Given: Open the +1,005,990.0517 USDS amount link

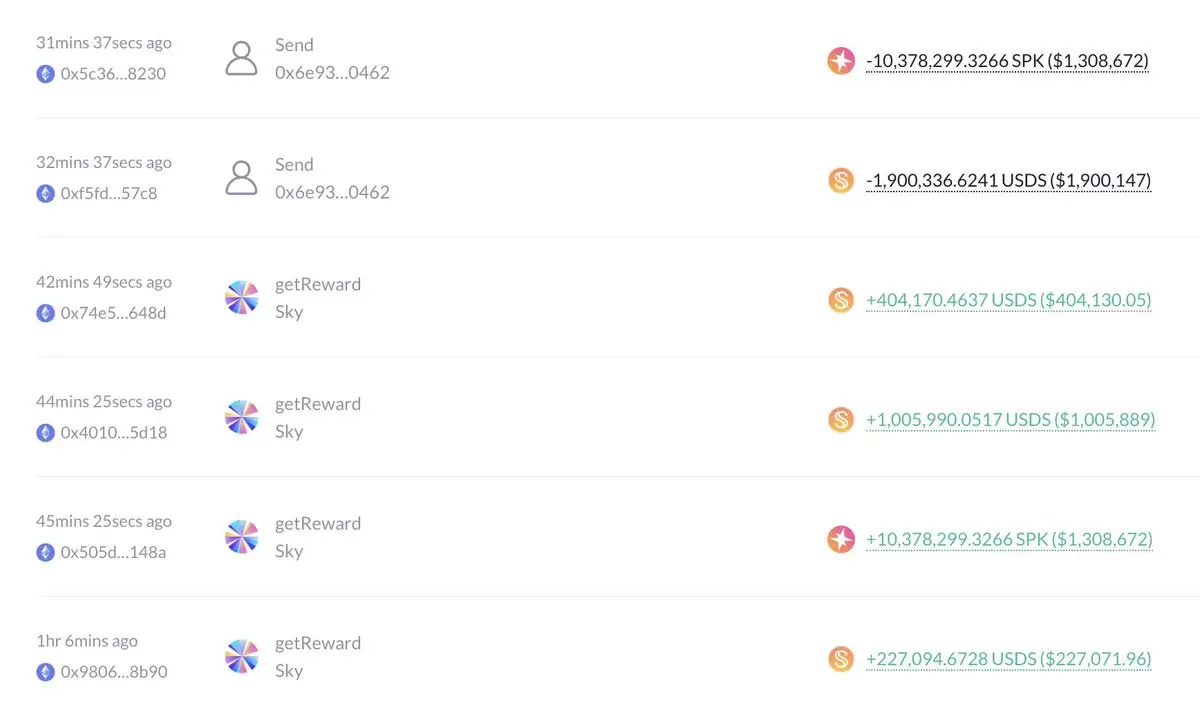Looking at the screenshot, I should (x=1011, y=420).
